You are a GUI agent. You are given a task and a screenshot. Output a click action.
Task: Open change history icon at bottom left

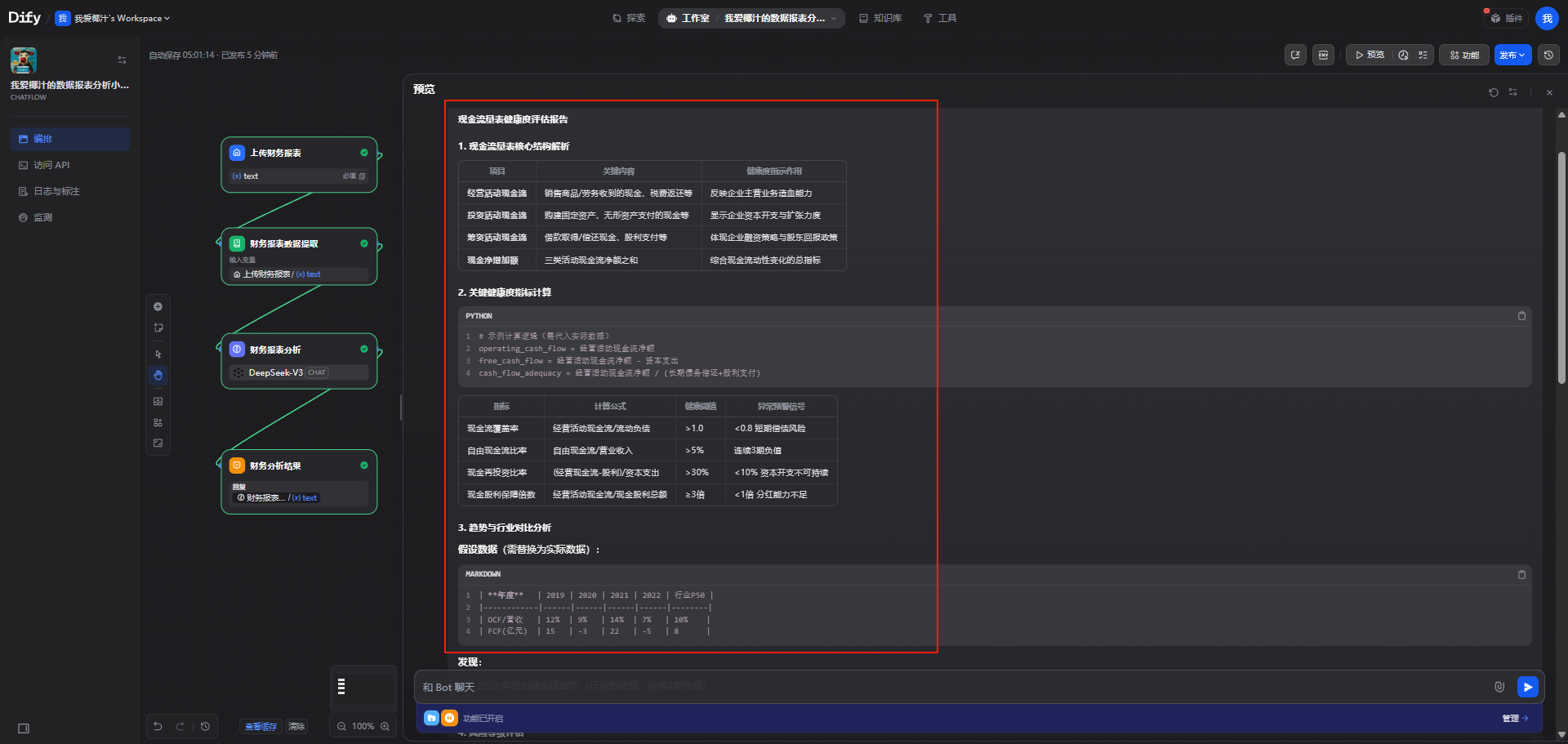pos(205,726)
